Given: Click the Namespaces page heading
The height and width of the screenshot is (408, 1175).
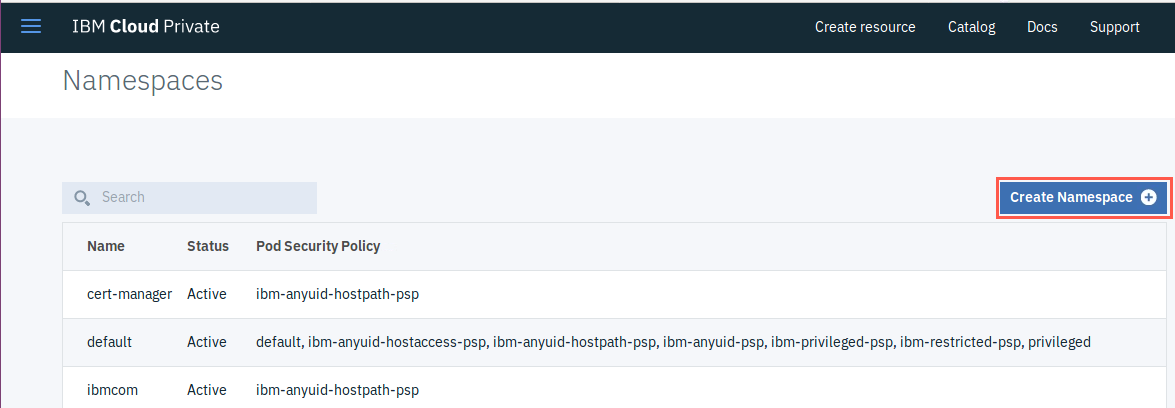Looking at the screenshot, I should pos(142,80).
